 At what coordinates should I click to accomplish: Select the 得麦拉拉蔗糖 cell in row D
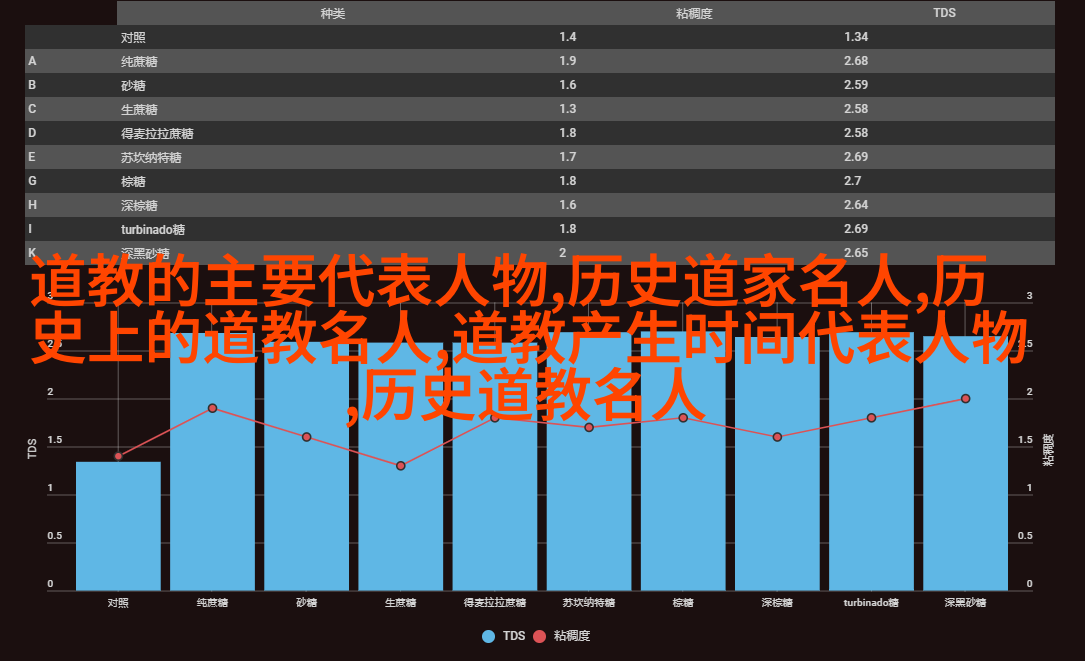(x=157, y=134)
